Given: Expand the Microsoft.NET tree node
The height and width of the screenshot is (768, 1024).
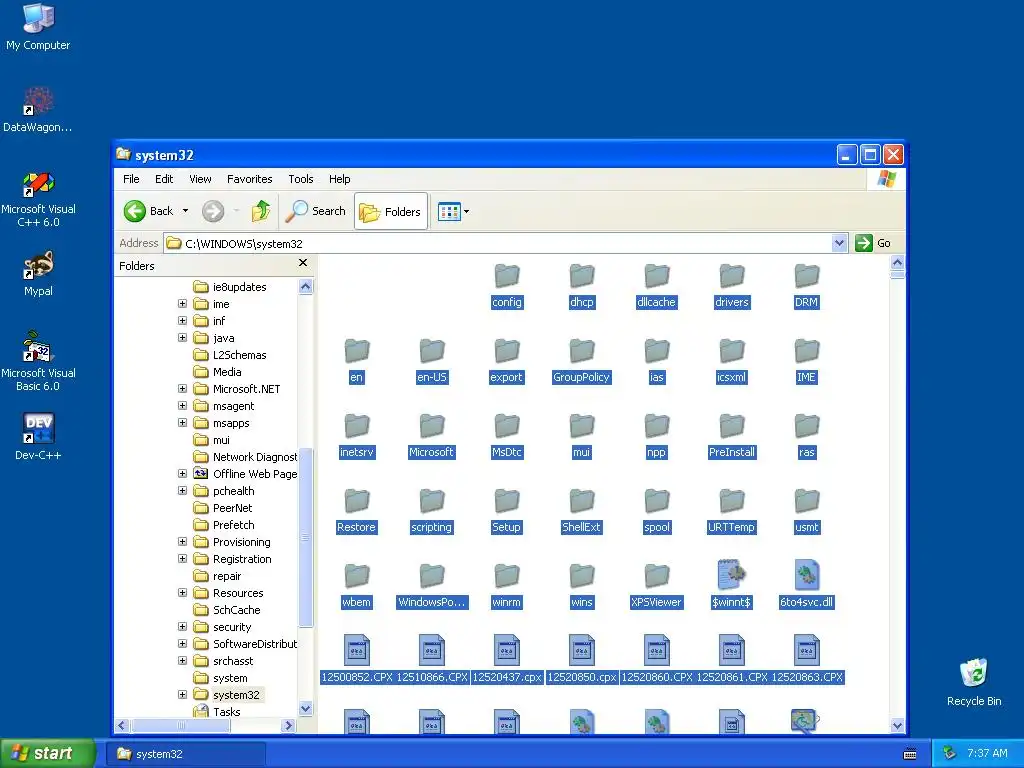Looking at the screenshot, I should coord(182,389).
